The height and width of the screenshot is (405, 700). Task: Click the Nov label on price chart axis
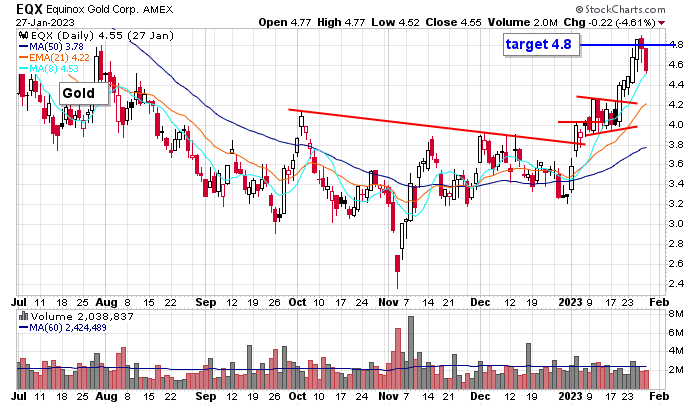pyautogui.click(x=388, y=302)
